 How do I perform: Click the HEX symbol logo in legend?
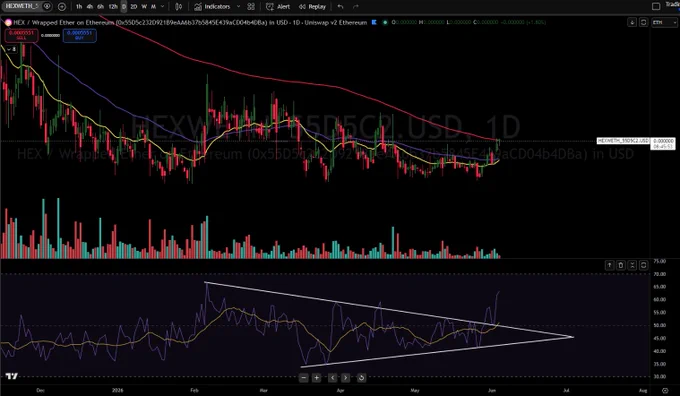pos(8,23)
